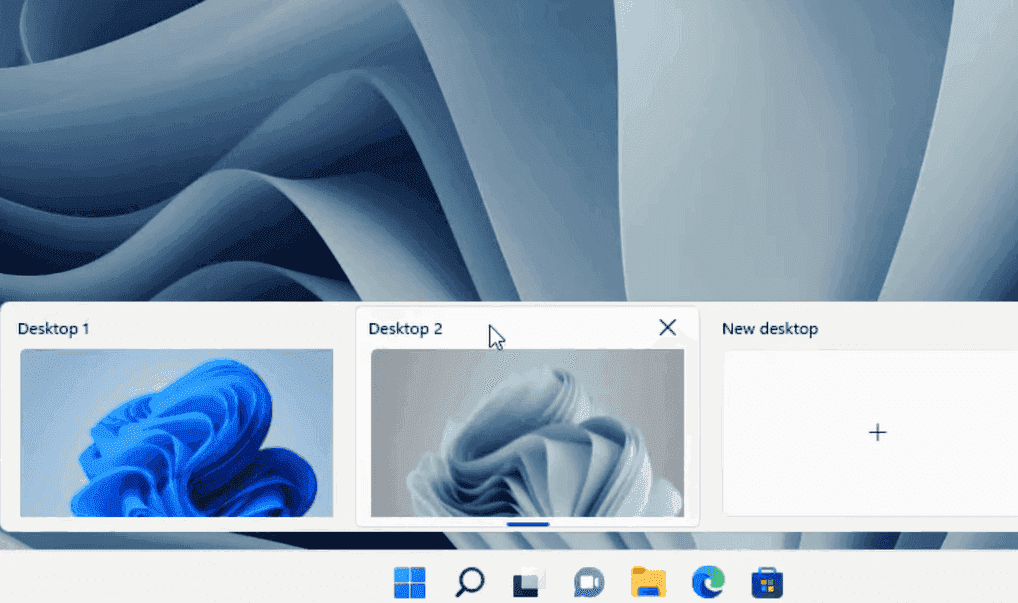Image resolution: width=1018 pixels, height=603 pixels.
Task: Open Microsoft Store from taskbar
Action: tap(767, 582)
